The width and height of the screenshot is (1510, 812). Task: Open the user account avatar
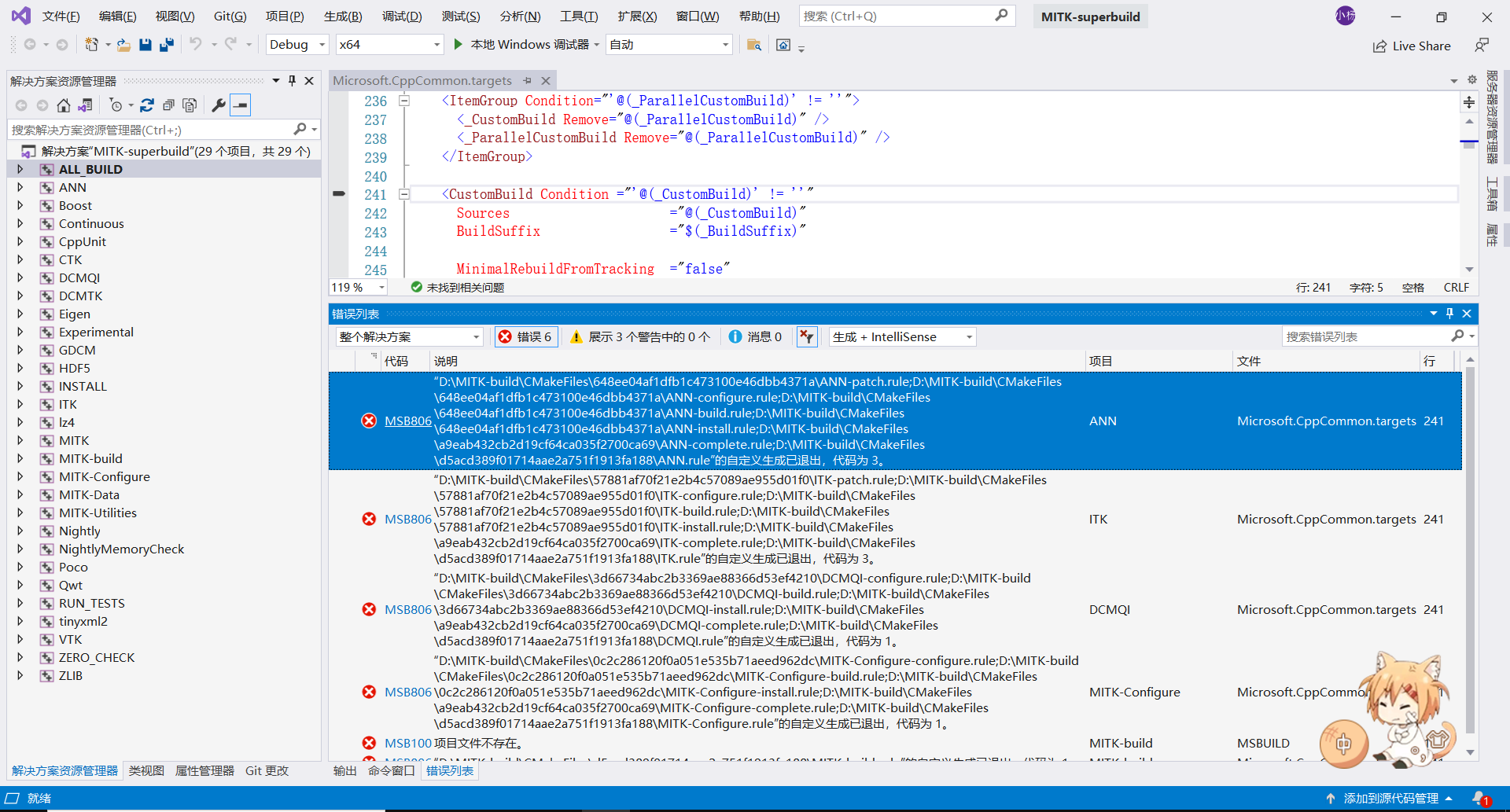[1346, 16]
